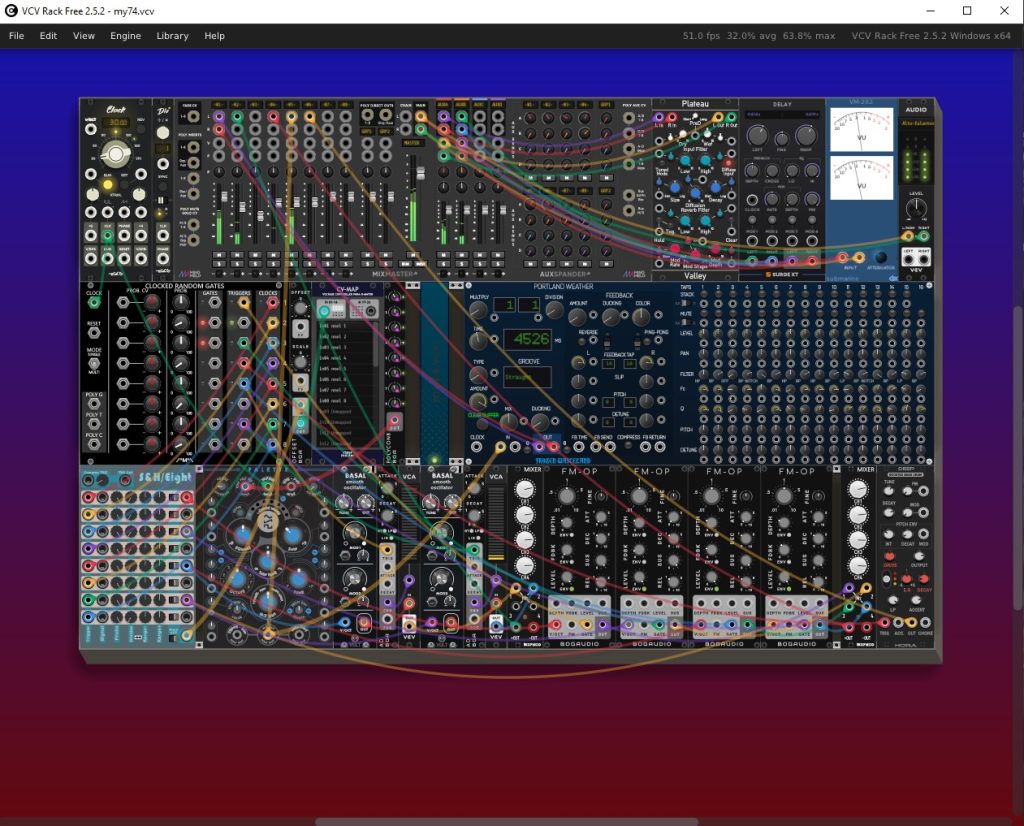Click the Delay module RIGHT time knob

pyautogui.click(x=805, y=136)
